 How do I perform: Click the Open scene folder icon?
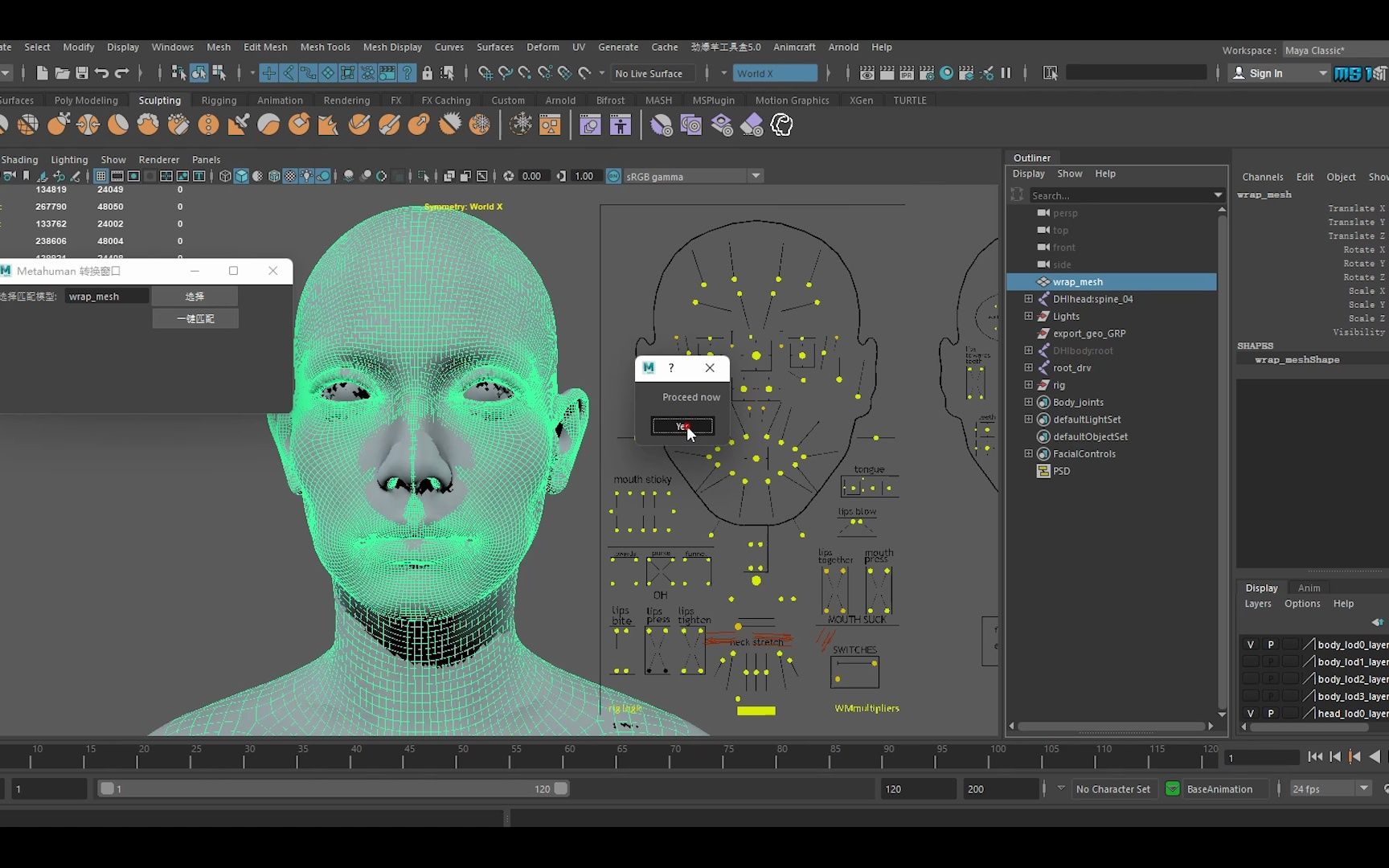(62, 73)
